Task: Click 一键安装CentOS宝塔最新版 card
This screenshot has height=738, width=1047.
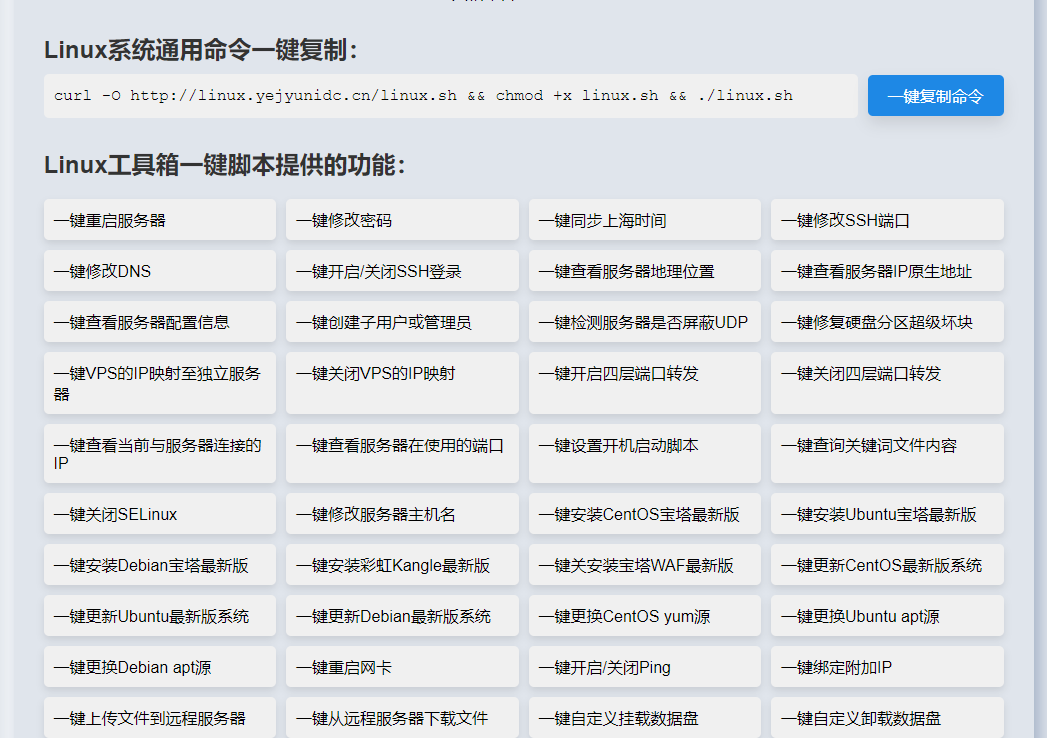Action: [x=644, y=514]
